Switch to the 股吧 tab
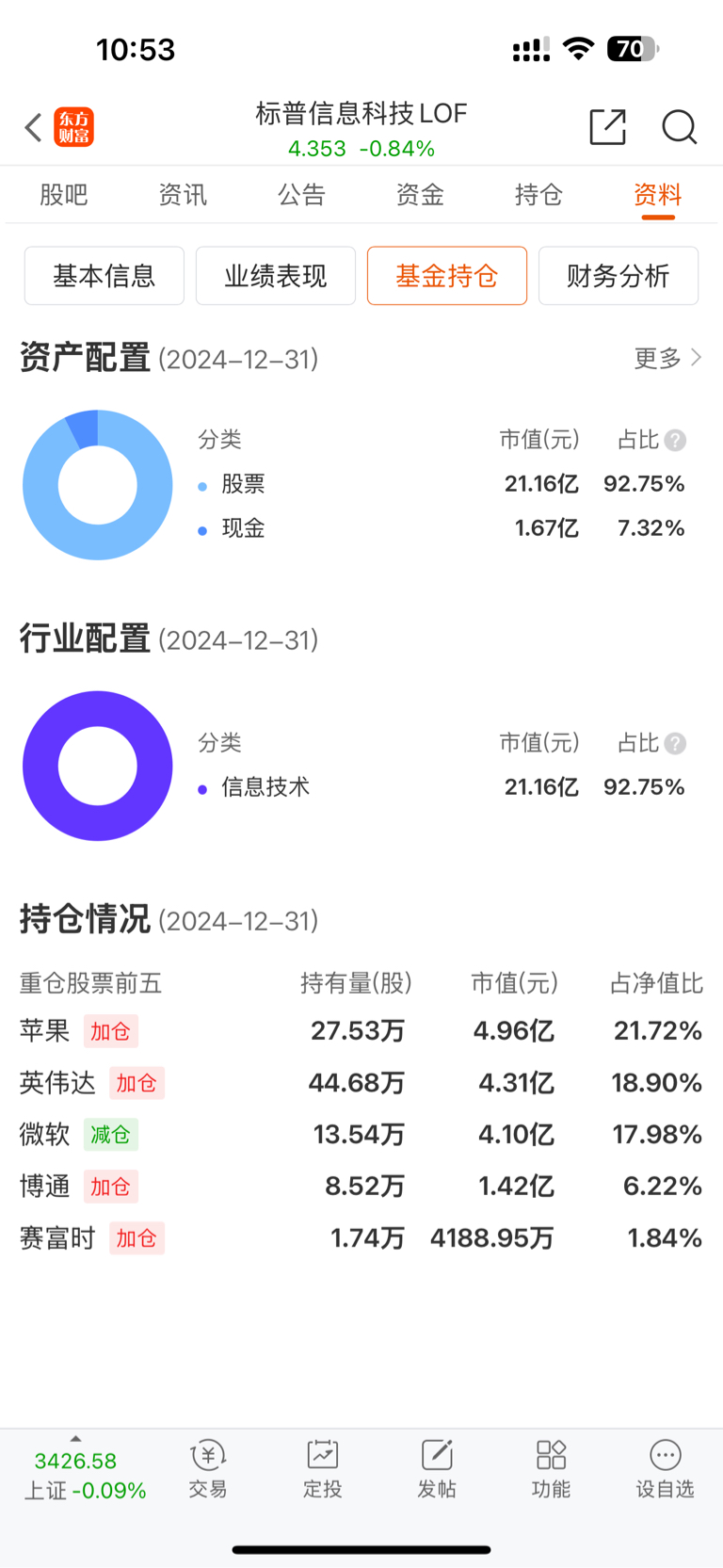Viewport: 723px width, 1568px height. pyautogui.click(x=64, y=195)
